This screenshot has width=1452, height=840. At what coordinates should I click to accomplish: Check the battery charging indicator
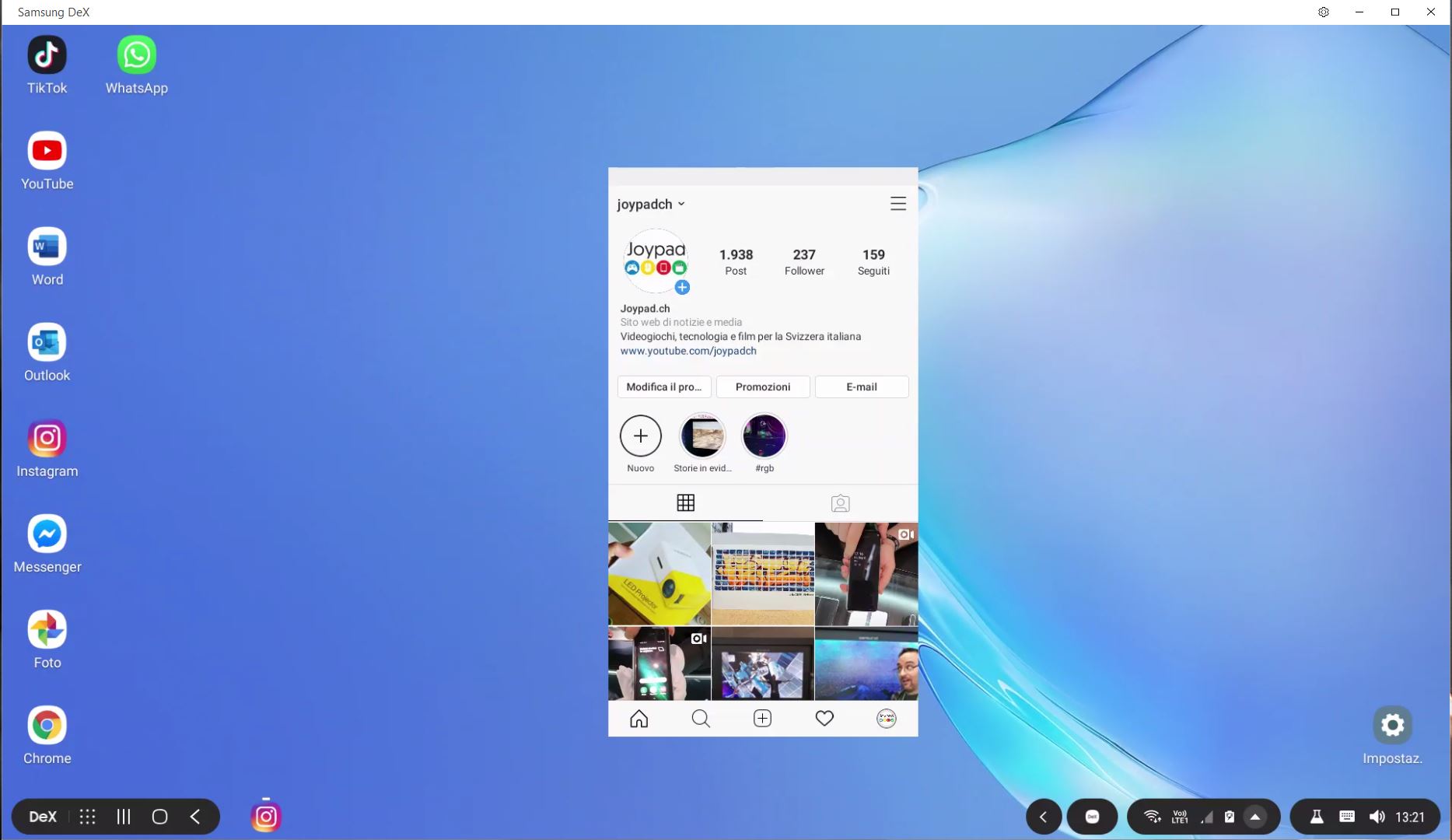point(1230,817)
